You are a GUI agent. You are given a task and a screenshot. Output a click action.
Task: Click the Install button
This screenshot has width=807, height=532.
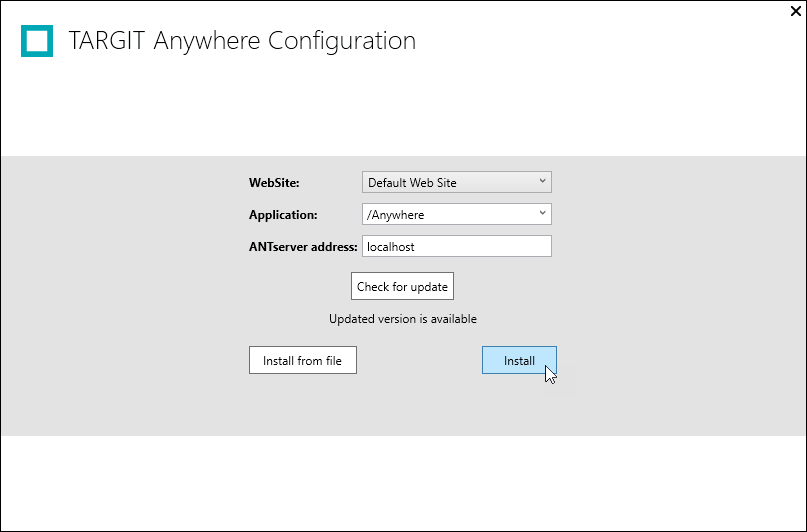(519, 360)
